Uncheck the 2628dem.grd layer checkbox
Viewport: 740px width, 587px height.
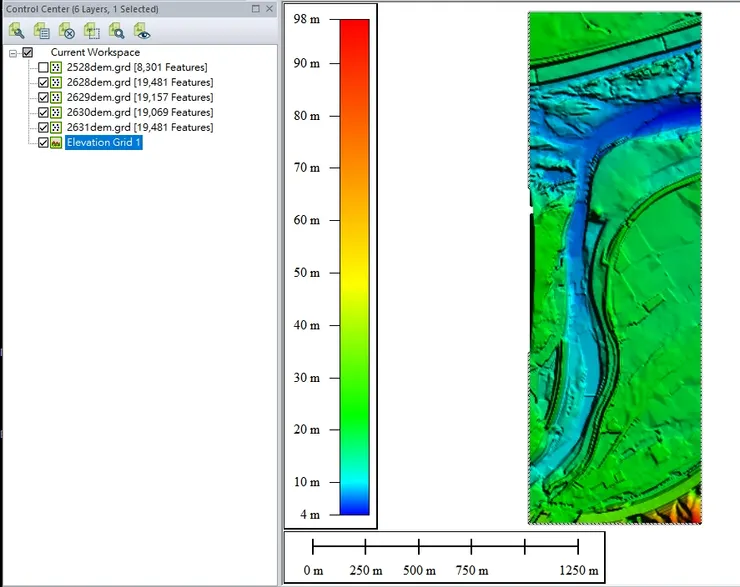click(x=43, y=83)
